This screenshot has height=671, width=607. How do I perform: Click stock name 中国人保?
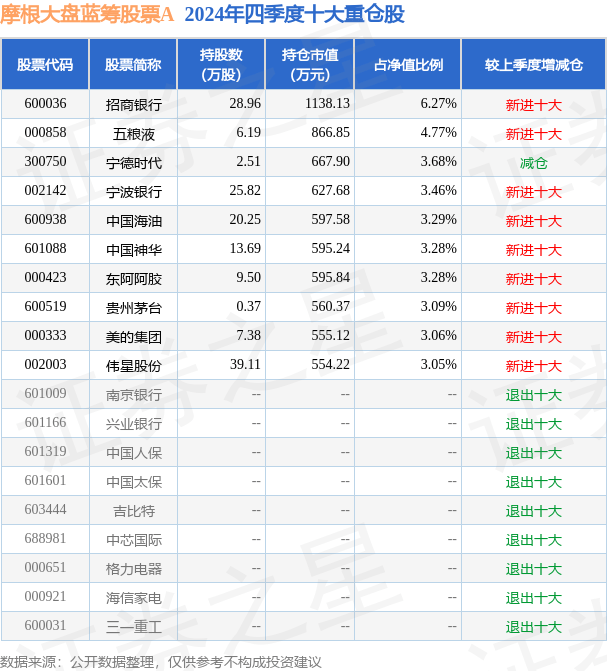tap(134, 452)
